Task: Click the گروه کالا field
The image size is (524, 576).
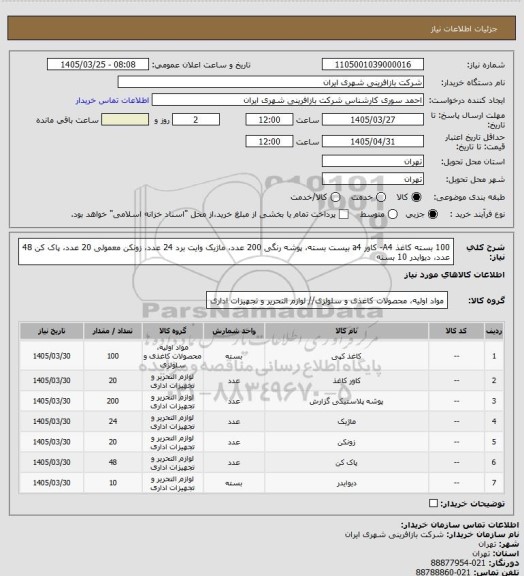Action: 327,301
